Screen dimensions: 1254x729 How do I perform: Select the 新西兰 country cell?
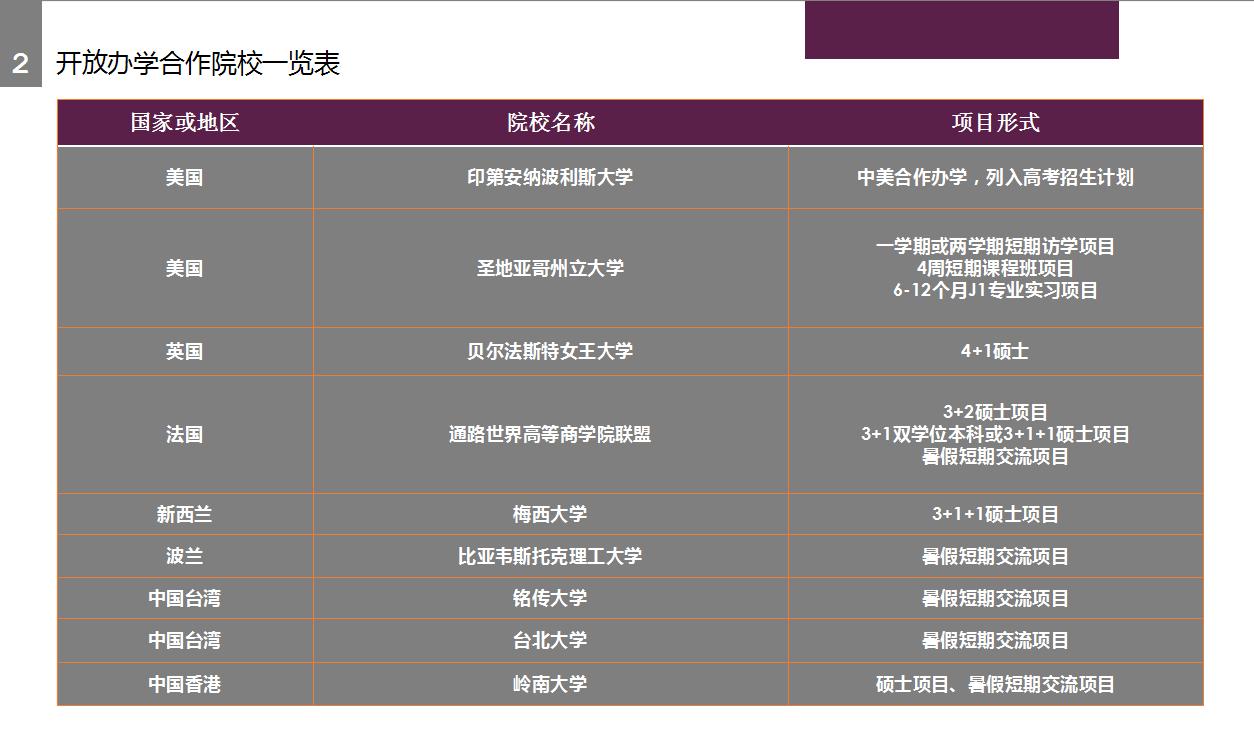pyautogui.click(x=185, y=515)
